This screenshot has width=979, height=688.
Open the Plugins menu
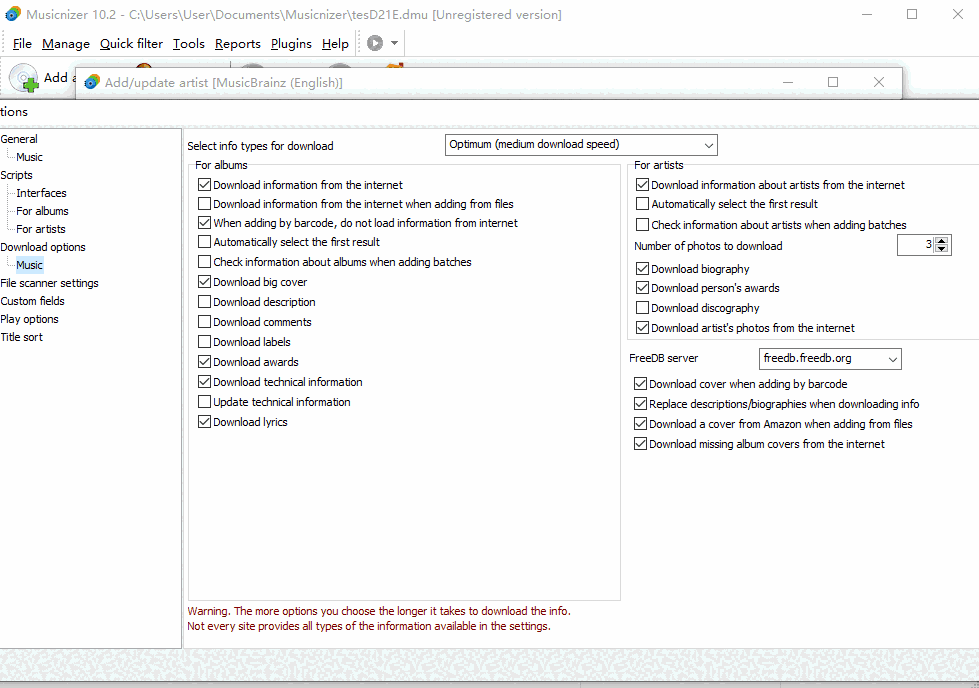point(291,44)
